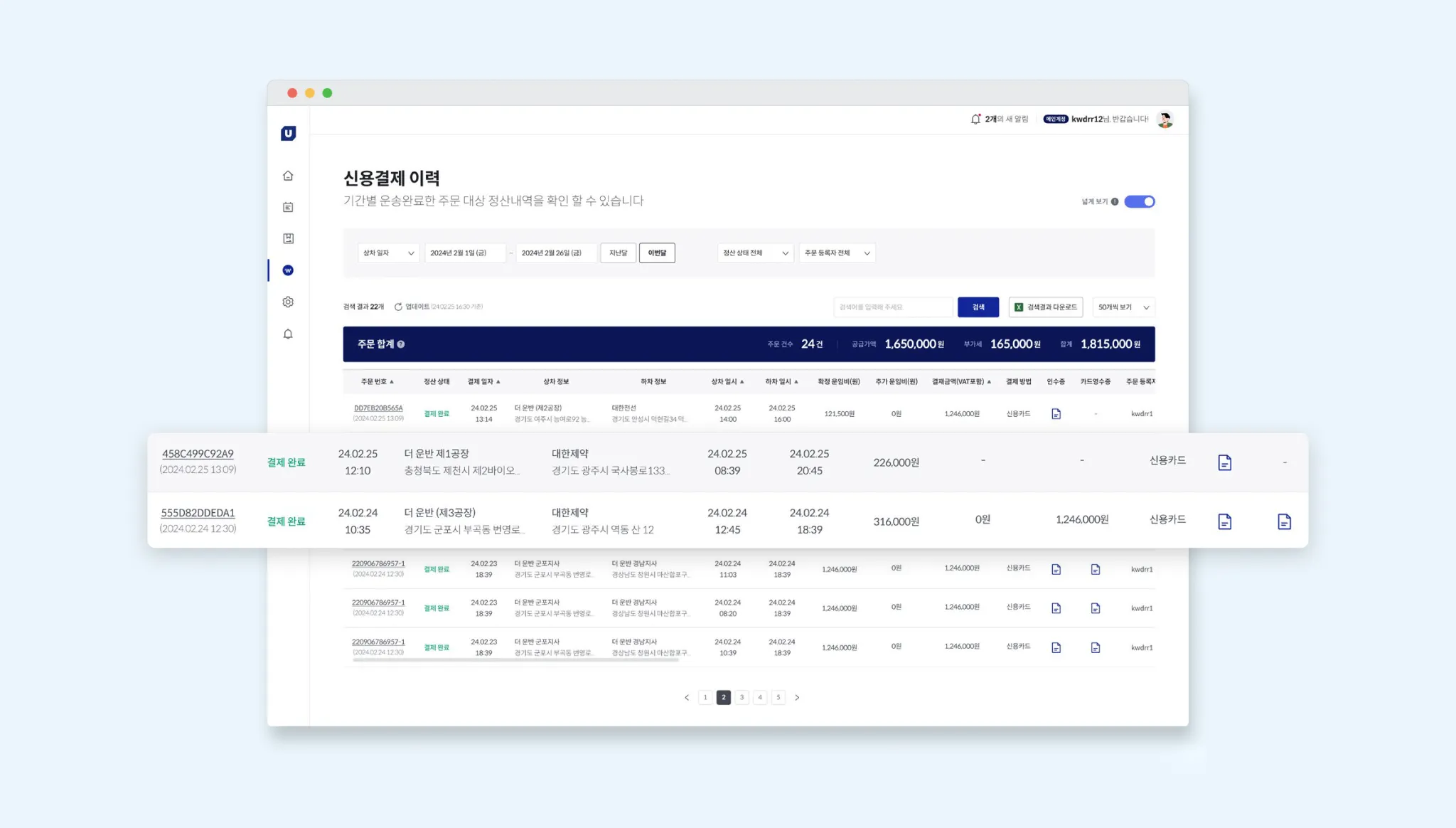Click the refresh update icon
Viewport: 1456px width, 828px height.
(x=398, y=307)
